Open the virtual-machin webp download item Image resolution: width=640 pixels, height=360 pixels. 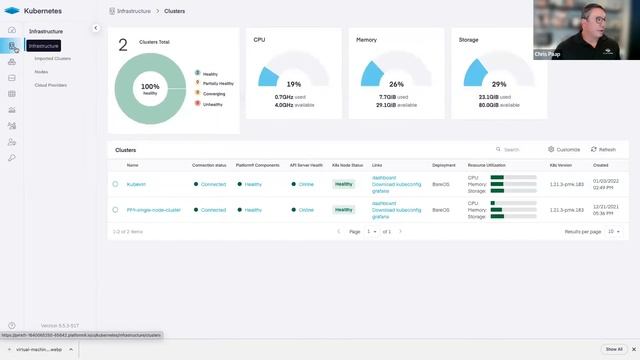click(39, 349)
